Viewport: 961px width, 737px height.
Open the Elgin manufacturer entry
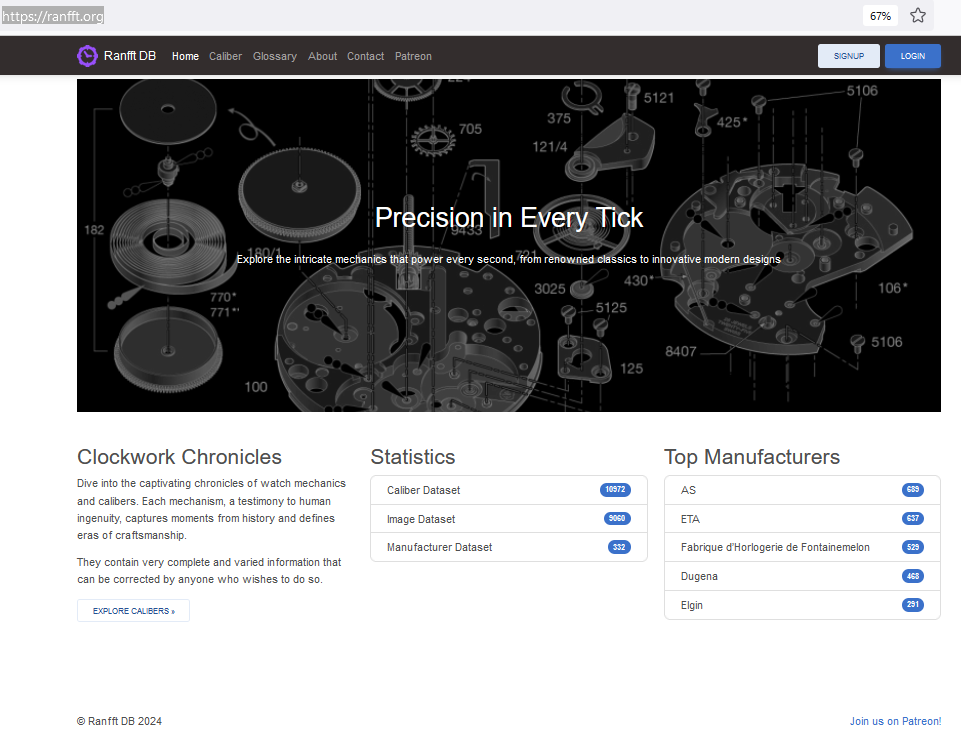[802, 605]
